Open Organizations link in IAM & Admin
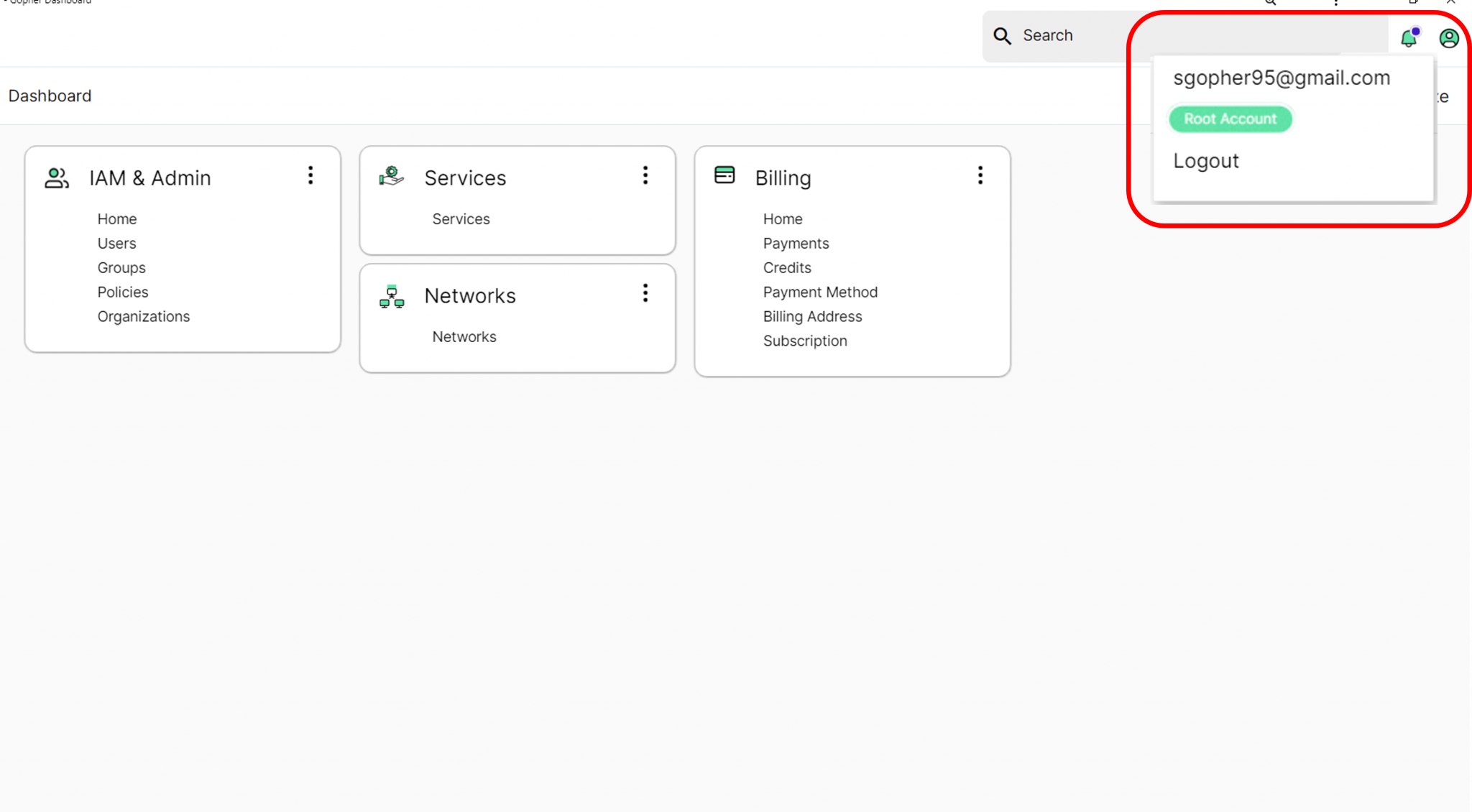This screenshot has width=1472, height=812. [x=144, y=317]
